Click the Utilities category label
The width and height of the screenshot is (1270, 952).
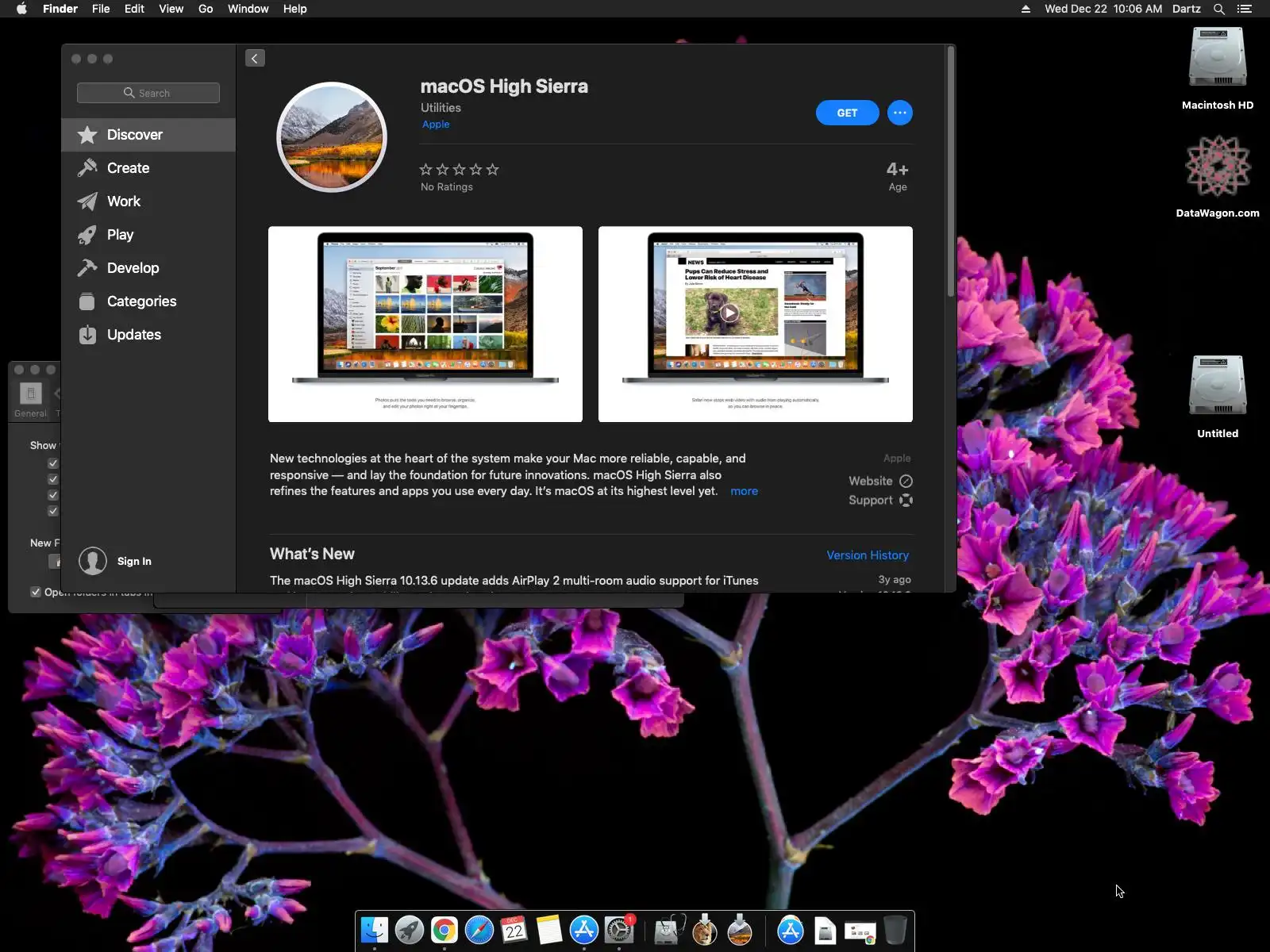click(x=441, y=108)
